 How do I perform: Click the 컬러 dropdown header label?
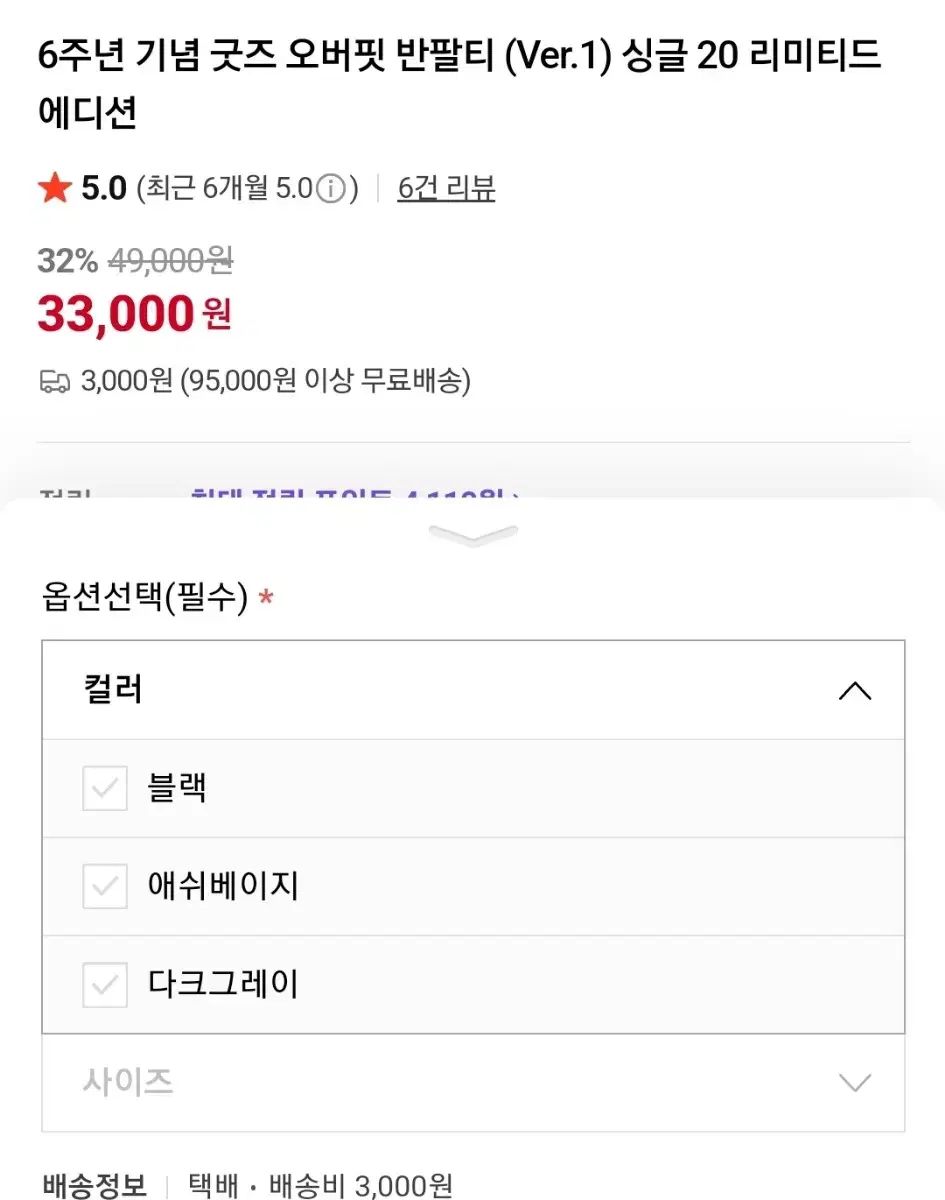tap(114, 690)
